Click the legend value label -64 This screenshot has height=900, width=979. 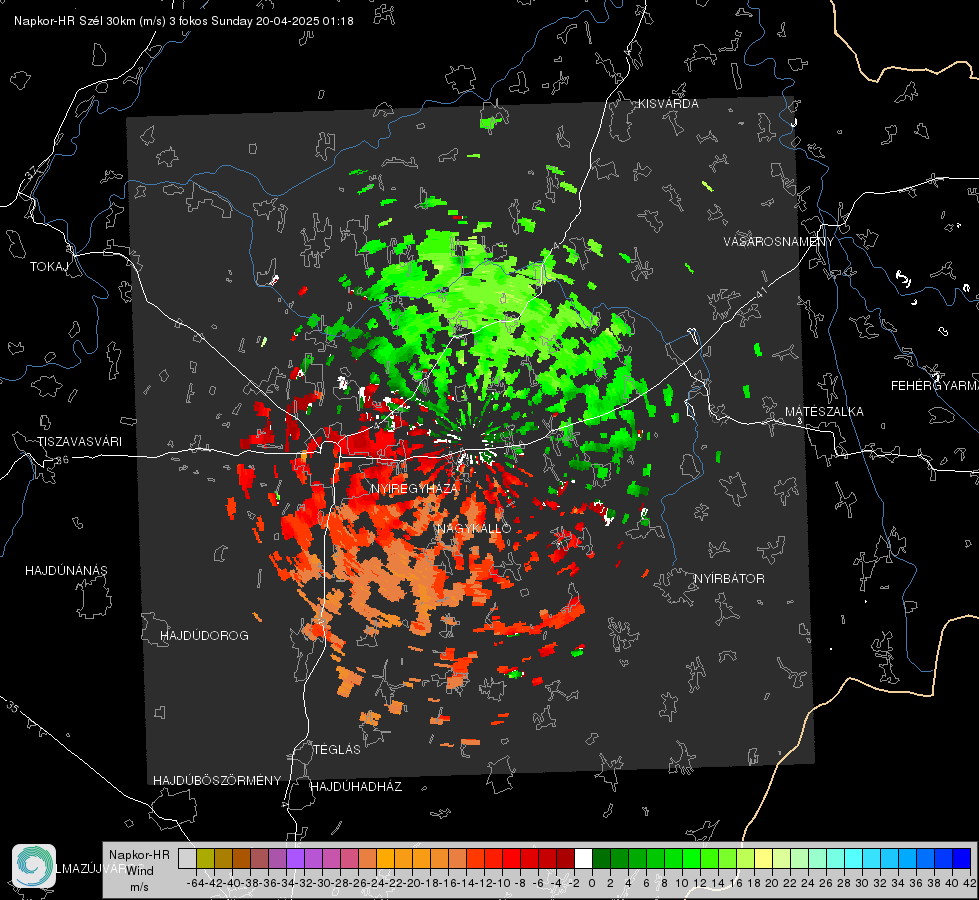[195, 883]
